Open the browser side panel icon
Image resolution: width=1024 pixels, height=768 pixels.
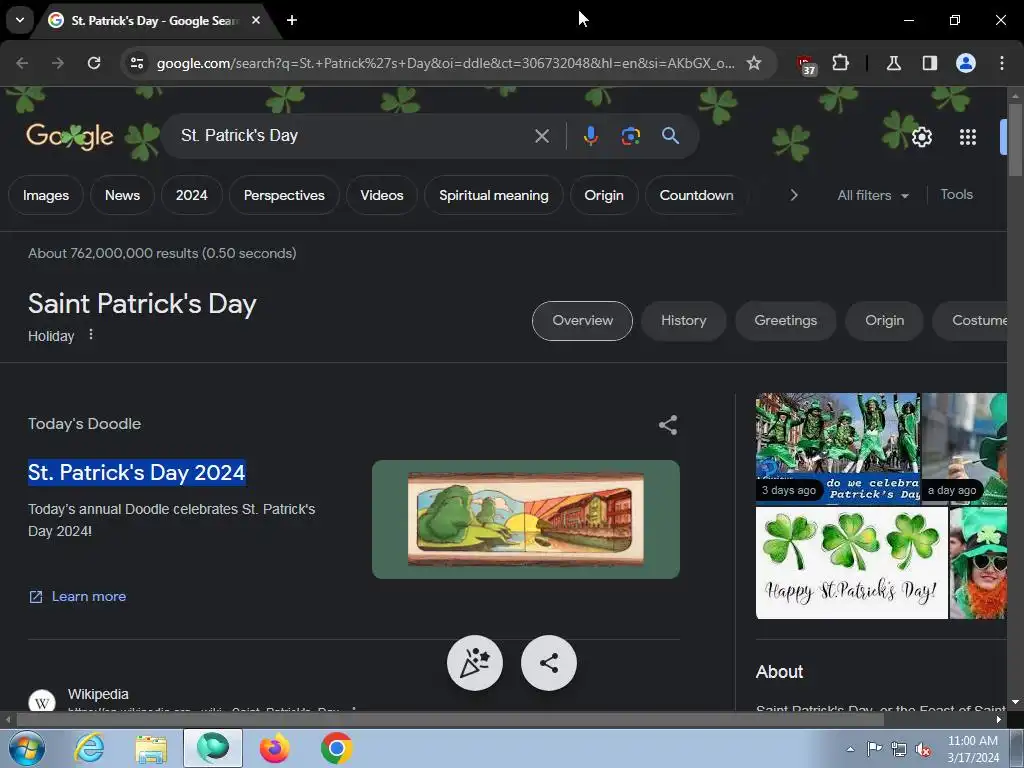tap(929, 63)
